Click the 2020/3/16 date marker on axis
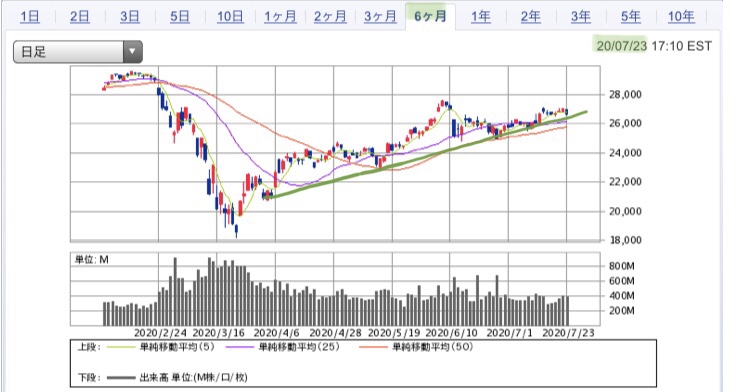Viewport: 737px width, 392px height. [x=219, y=333]
